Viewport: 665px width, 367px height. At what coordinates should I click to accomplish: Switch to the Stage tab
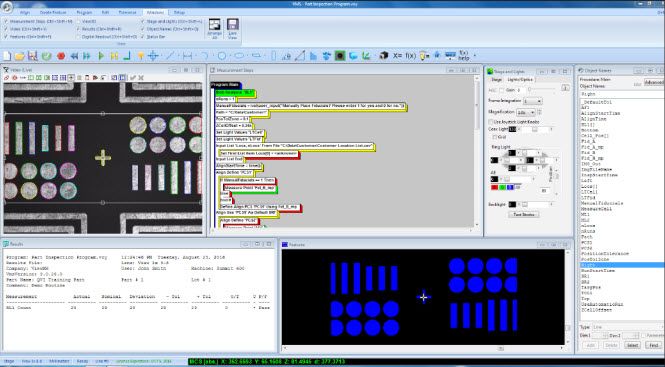pos(496,79)
